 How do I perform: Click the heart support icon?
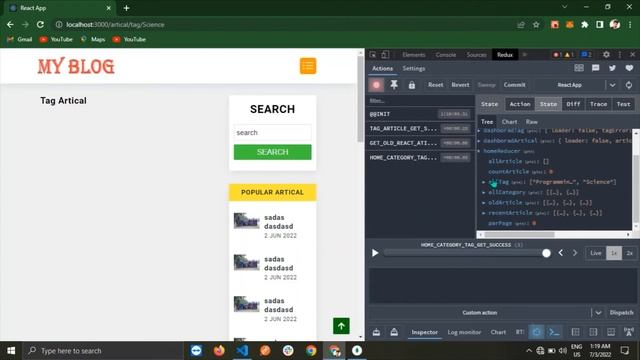point(629,68)
